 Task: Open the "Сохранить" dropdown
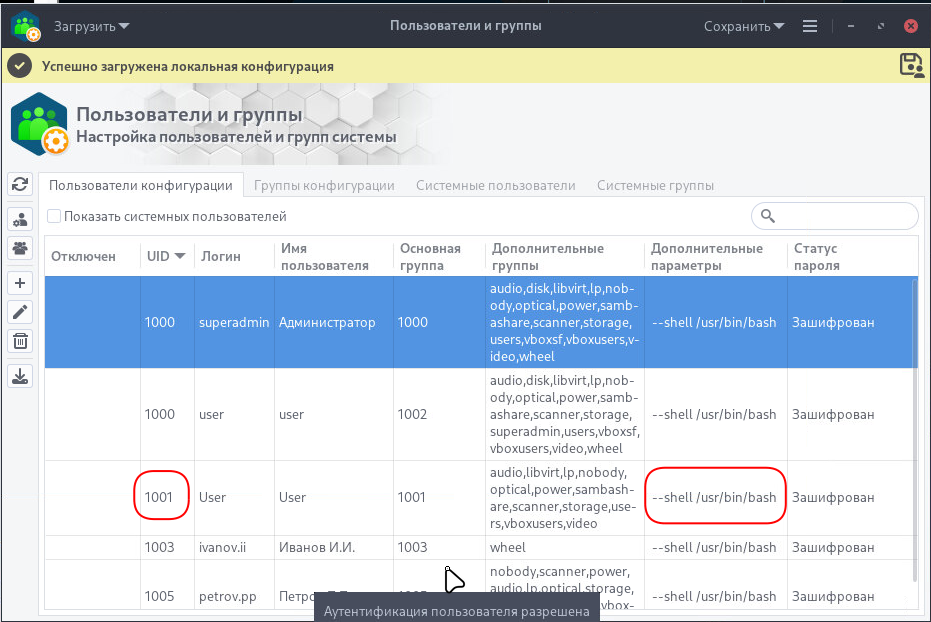744,26
